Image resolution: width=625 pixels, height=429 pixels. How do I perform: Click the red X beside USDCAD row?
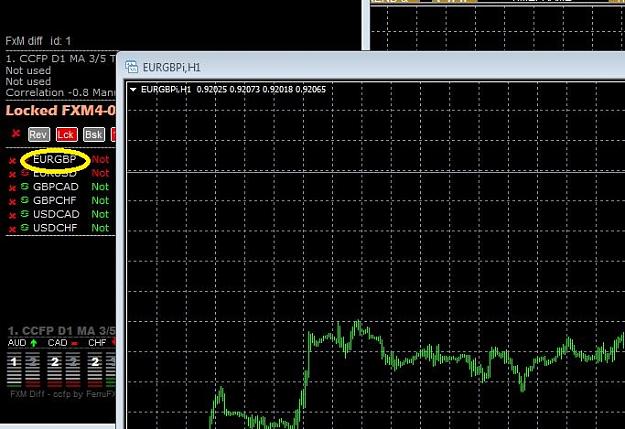(x=12, y=216)
